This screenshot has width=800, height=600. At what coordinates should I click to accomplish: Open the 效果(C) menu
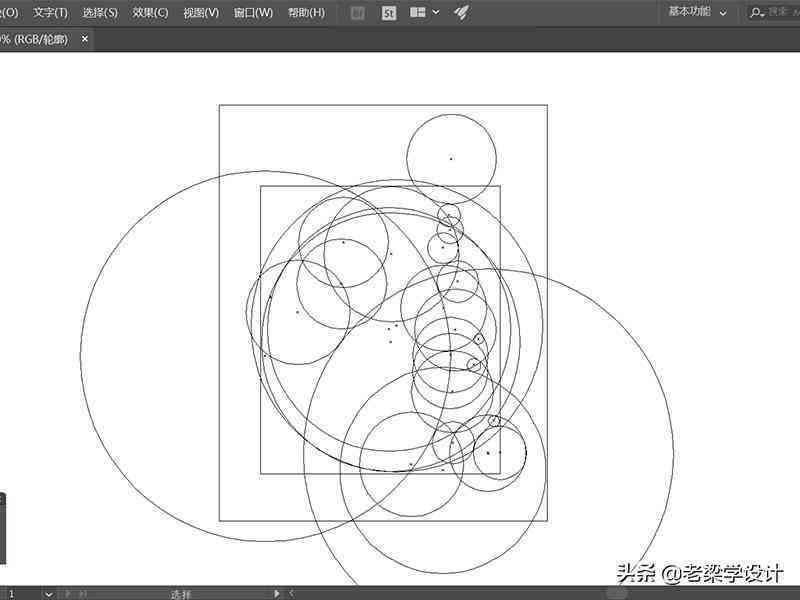pyautogui.click(x=150, y=13)
